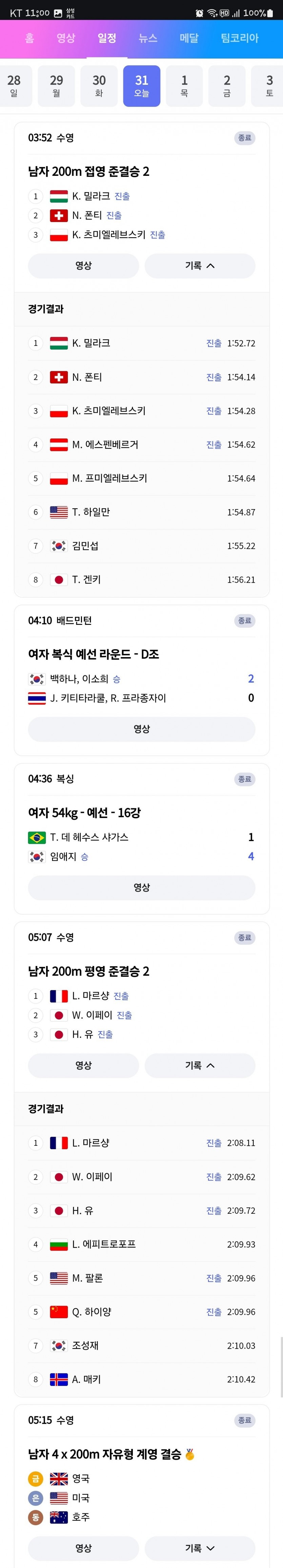Viewport: 283px width, 1568px height.
Task: Collapse 기록 for 200m 평영 준결승 2
Action: pyautogui.click(x=200, y=1065)
